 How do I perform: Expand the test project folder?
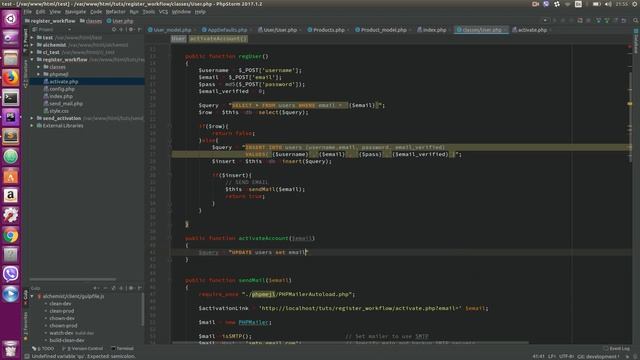point(32,38)
